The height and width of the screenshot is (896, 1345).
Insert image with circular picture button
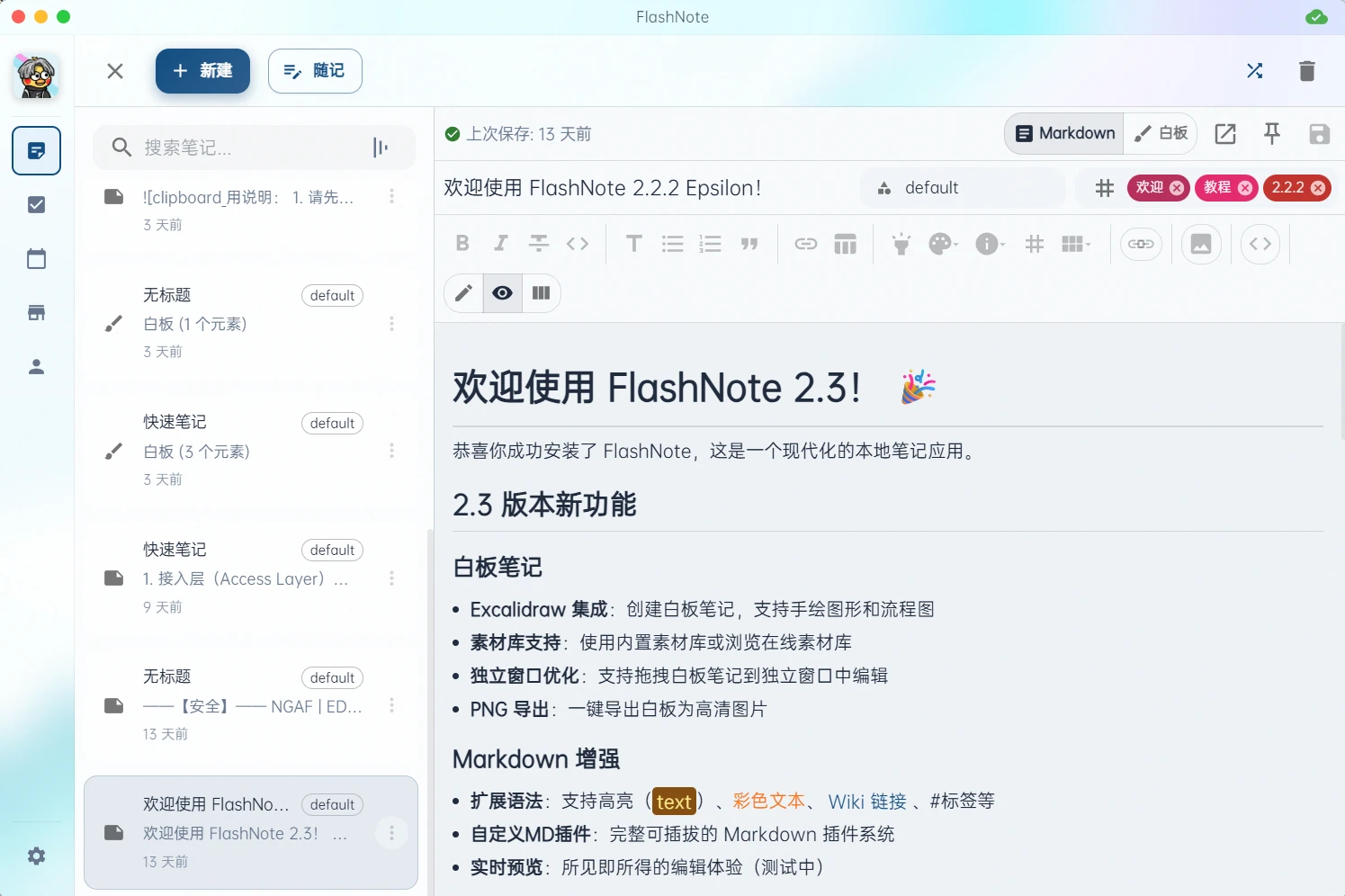pos(1201,244)
